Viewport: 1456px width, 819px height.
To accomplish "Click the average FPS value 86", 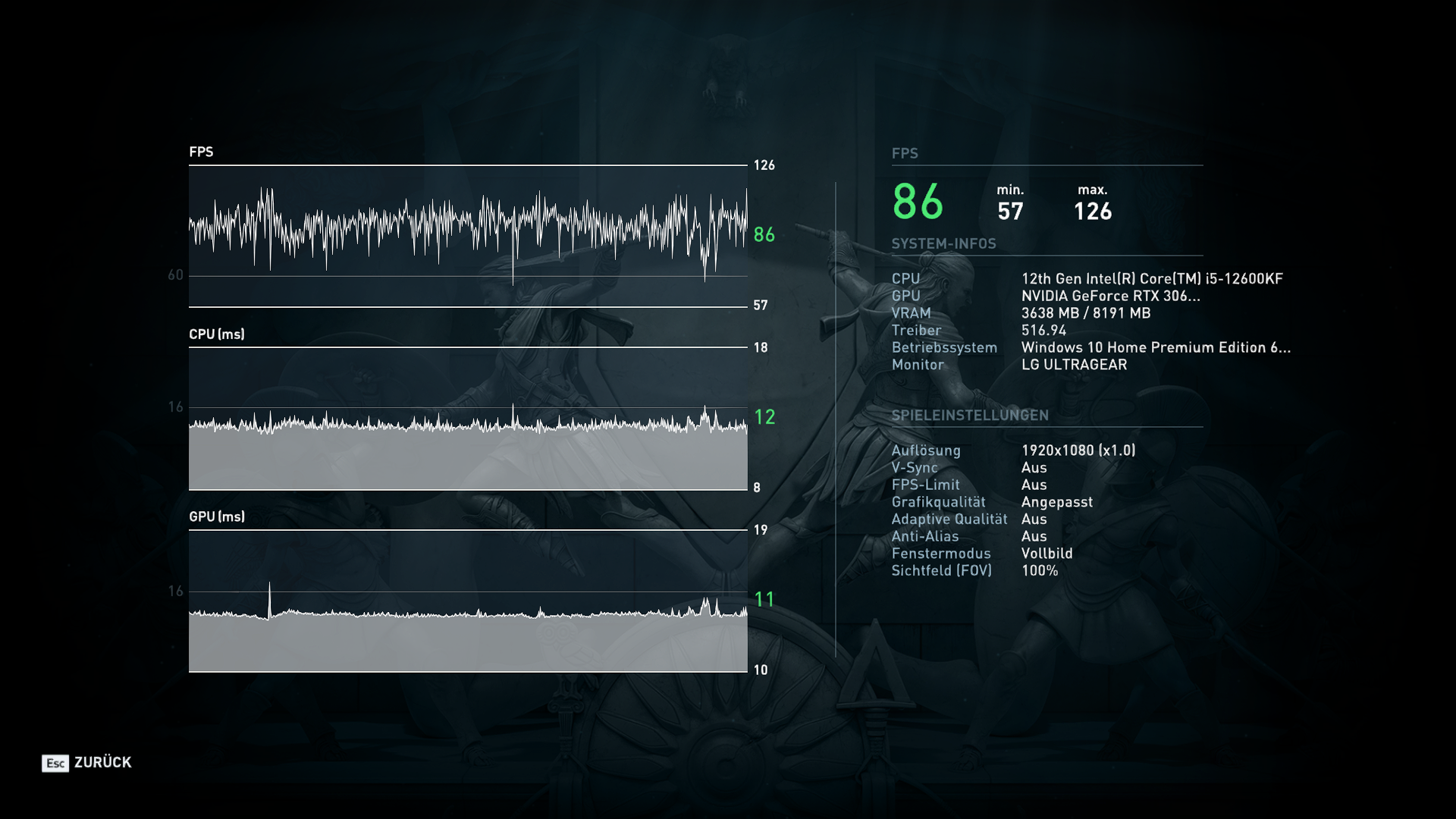I will coord(918,202).
